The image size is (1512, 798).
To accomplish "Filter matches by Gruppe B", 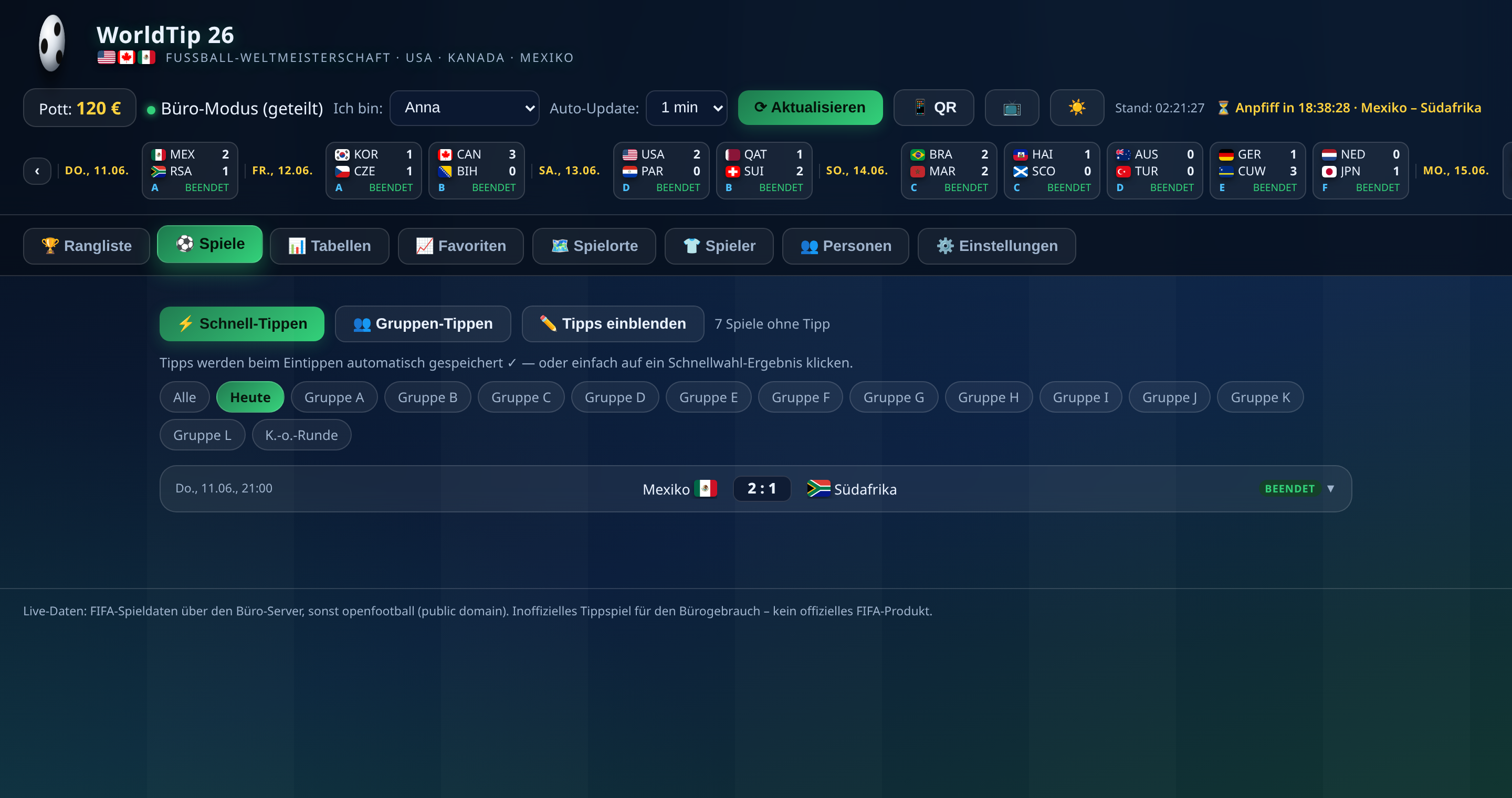I will coord(427,397).
